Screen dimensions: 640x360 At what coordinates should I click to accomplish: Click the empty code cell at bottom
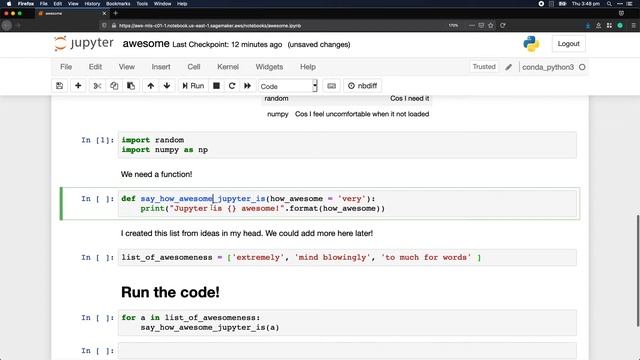pos(347,351)
